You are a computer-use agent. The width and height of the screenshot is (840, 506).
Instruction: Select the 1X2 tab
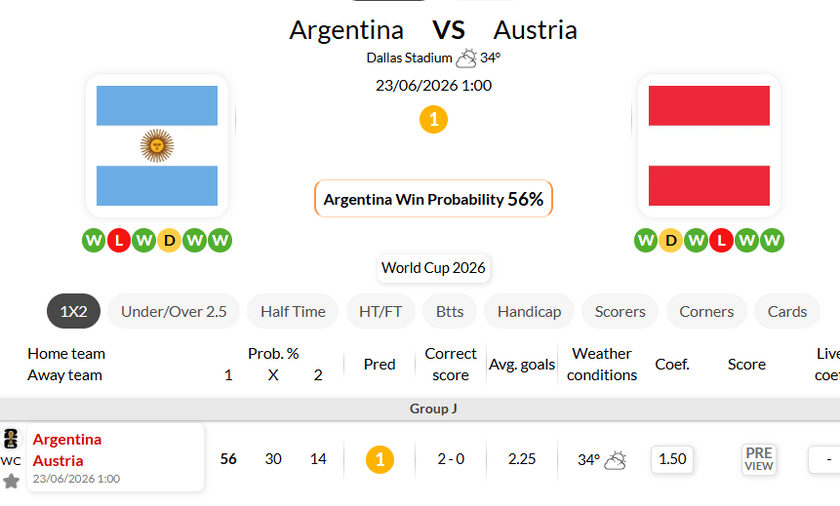click(73, 311)
